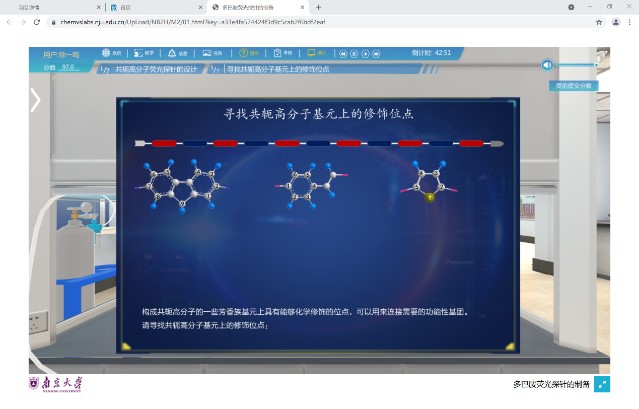
Task: Reload the page with browser refresh icon
Action: [x=37, y=21]
